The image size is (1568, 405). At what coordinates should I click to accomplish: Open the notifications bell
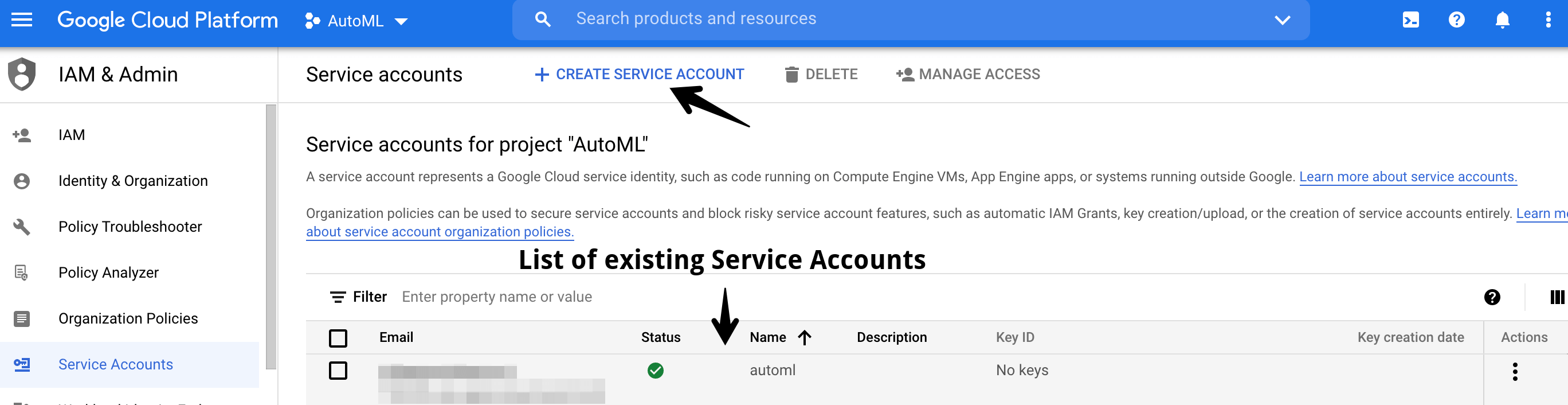(x=1502, y=20)
